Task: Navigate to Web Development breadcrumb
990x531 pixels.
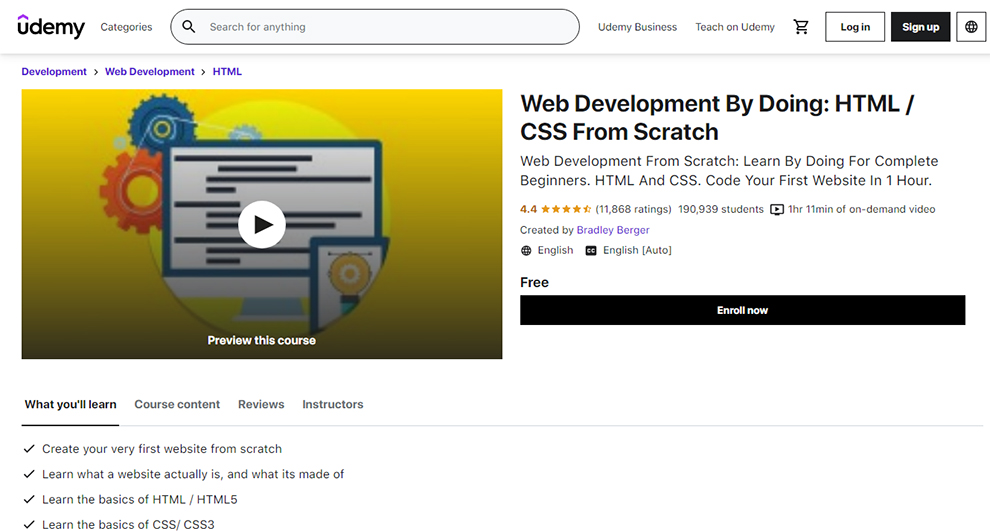Action: [x=150, y=71]
